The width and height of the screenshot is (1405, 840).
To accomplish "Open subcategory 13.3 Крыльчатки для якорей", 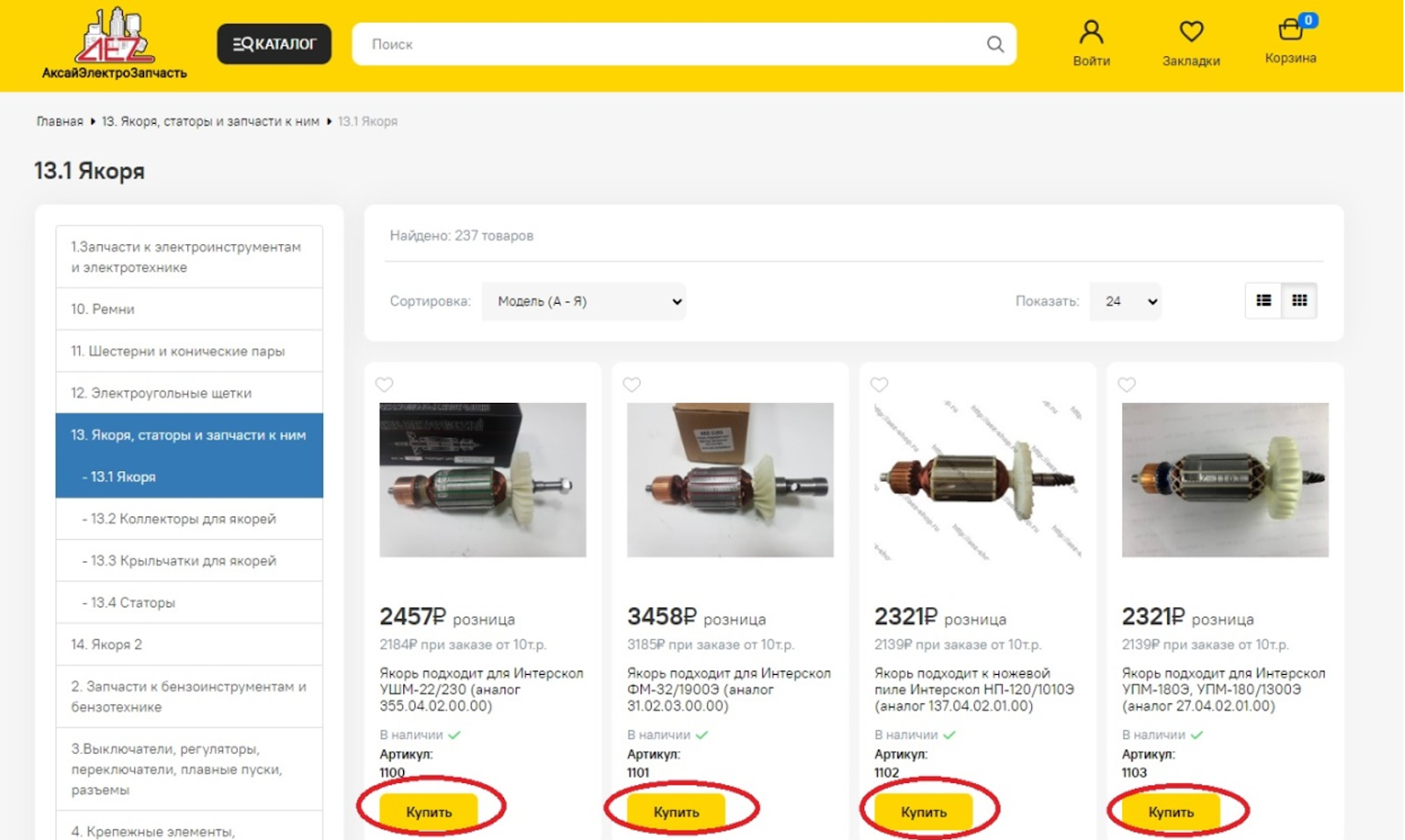I will [190, 561].
